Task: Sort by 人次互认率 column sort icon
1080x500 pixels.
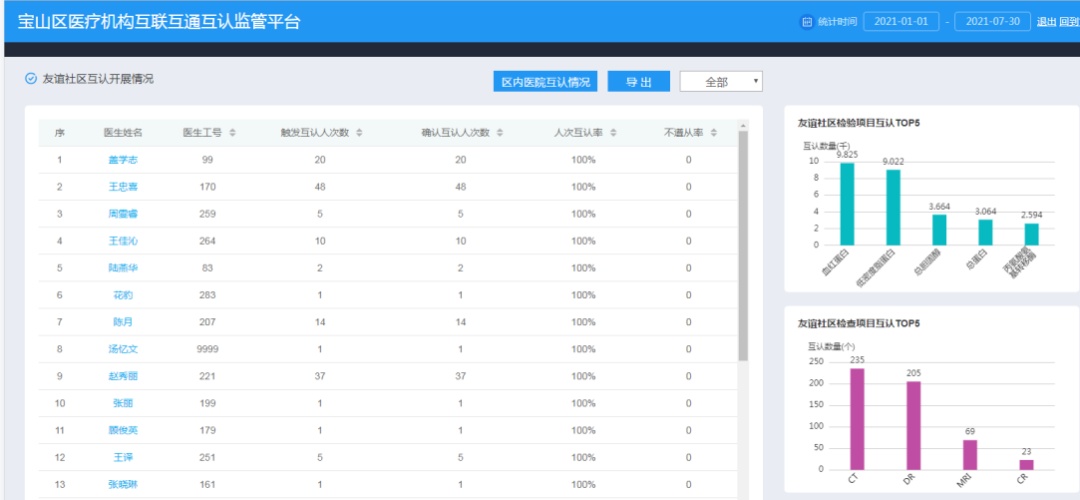Action: pos(612,133)
